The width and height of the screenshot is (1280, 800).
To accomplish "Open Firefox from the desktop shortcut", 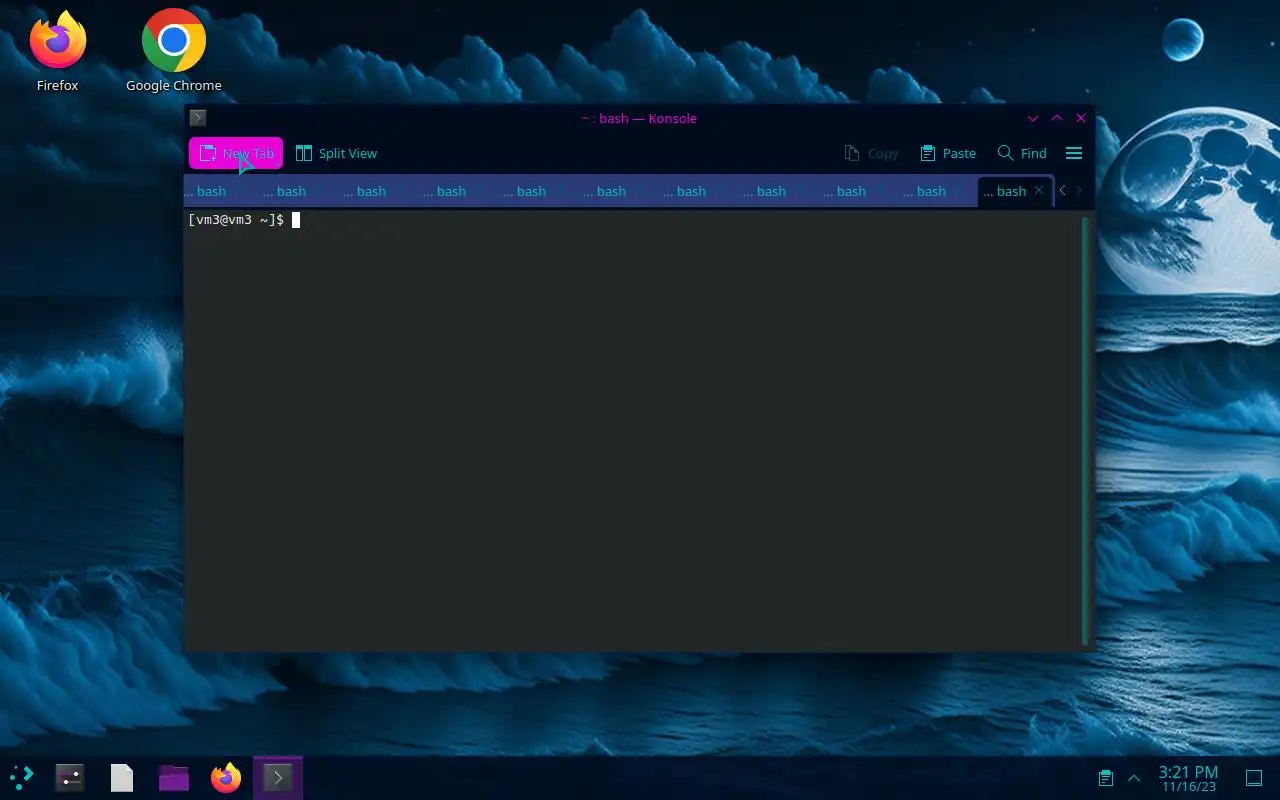I will tap(57, 52).
